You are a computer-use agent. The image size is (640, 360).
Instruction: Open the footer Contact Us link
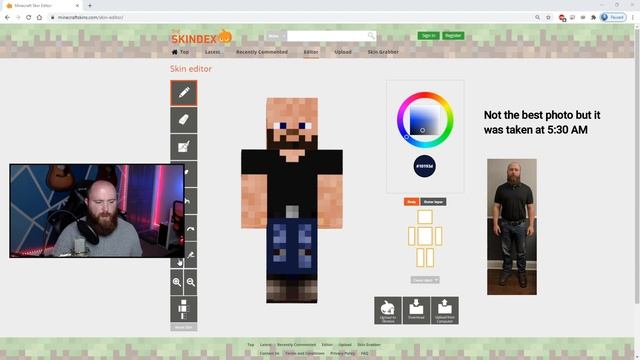coord(269,353)
